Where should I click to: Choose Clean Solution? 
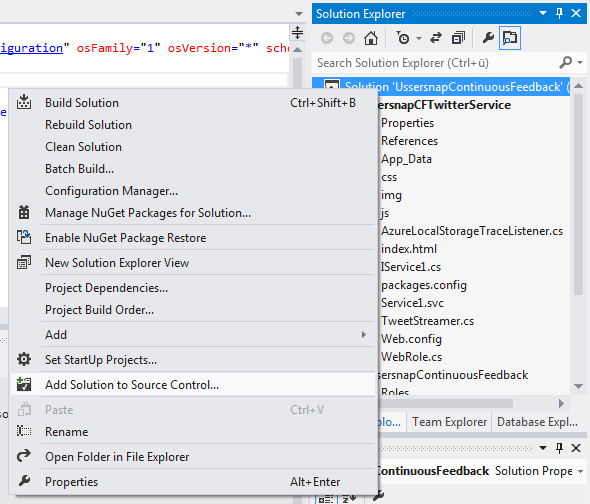193,146
